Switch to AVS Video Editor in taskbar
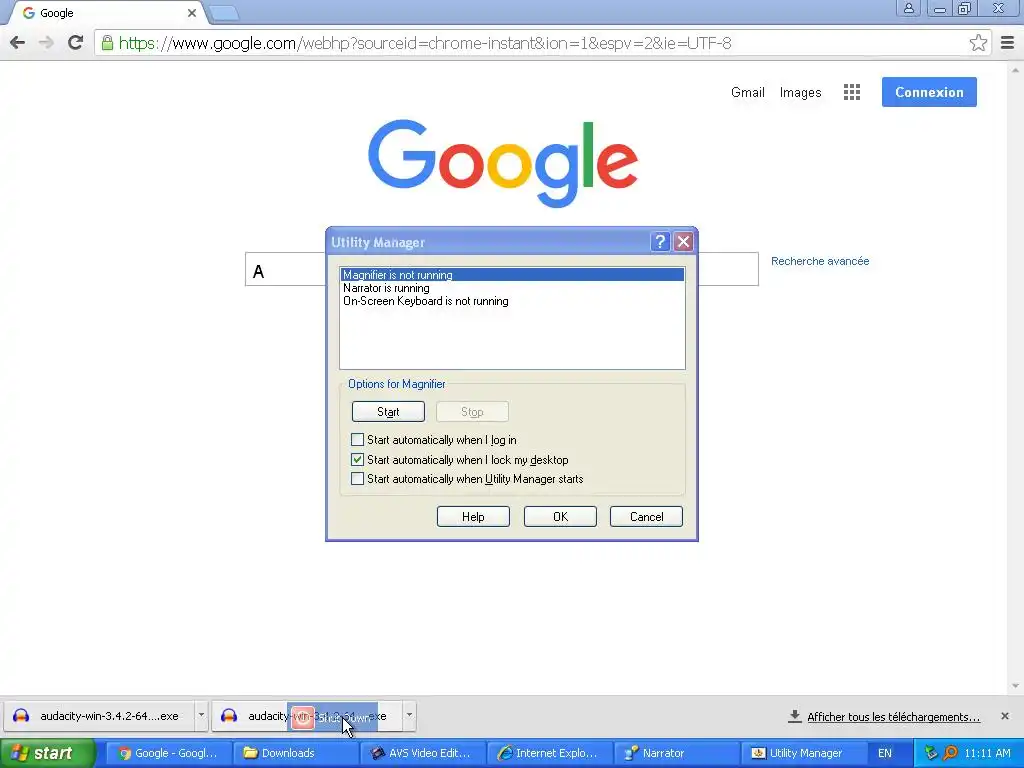The width and height of the screenshot is (1024, 768). pos(423,753)
